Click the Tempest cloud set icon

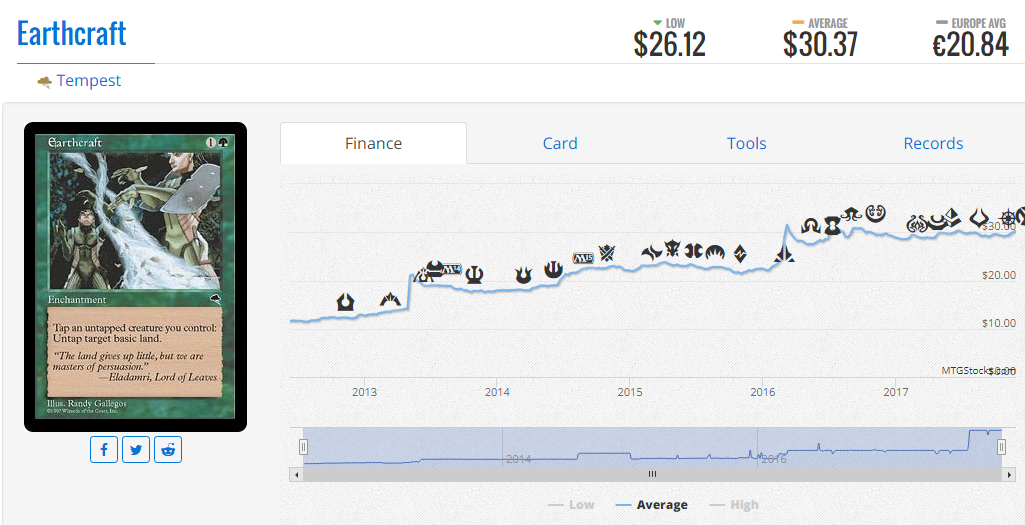[x=44, y=82]
